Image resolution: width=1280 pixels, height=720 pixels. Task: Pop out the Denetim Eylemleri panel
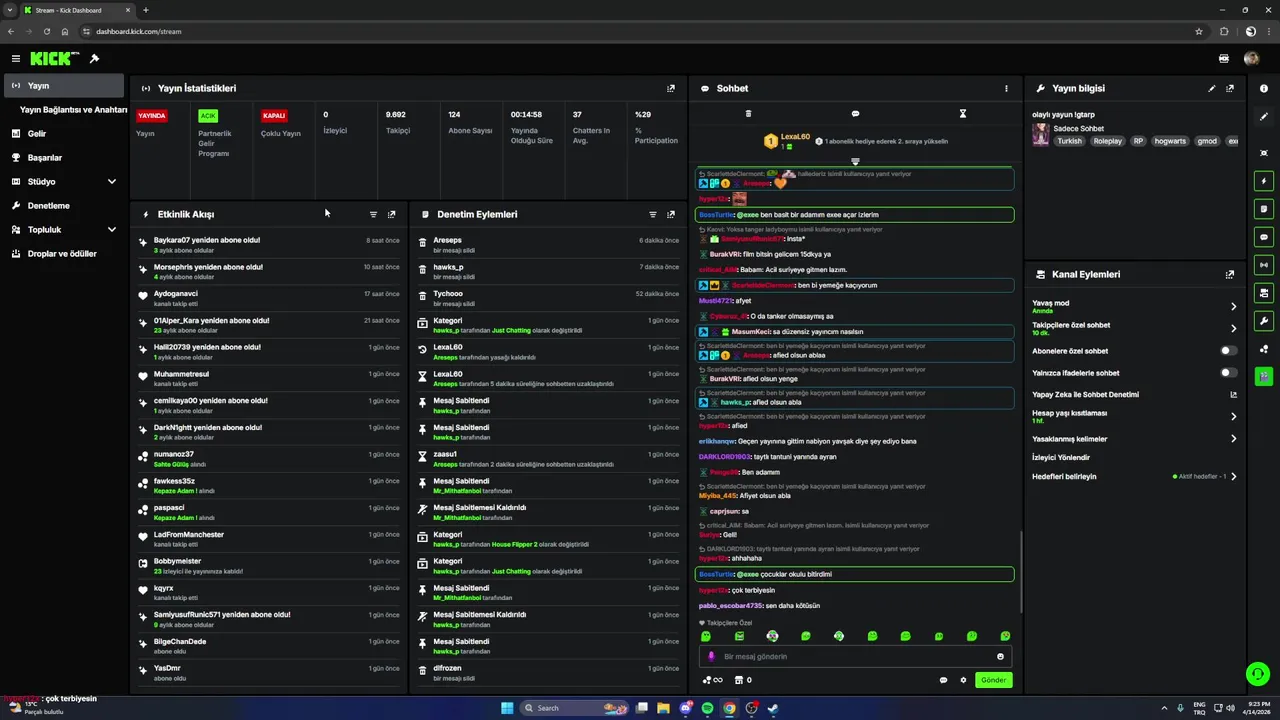671,214
